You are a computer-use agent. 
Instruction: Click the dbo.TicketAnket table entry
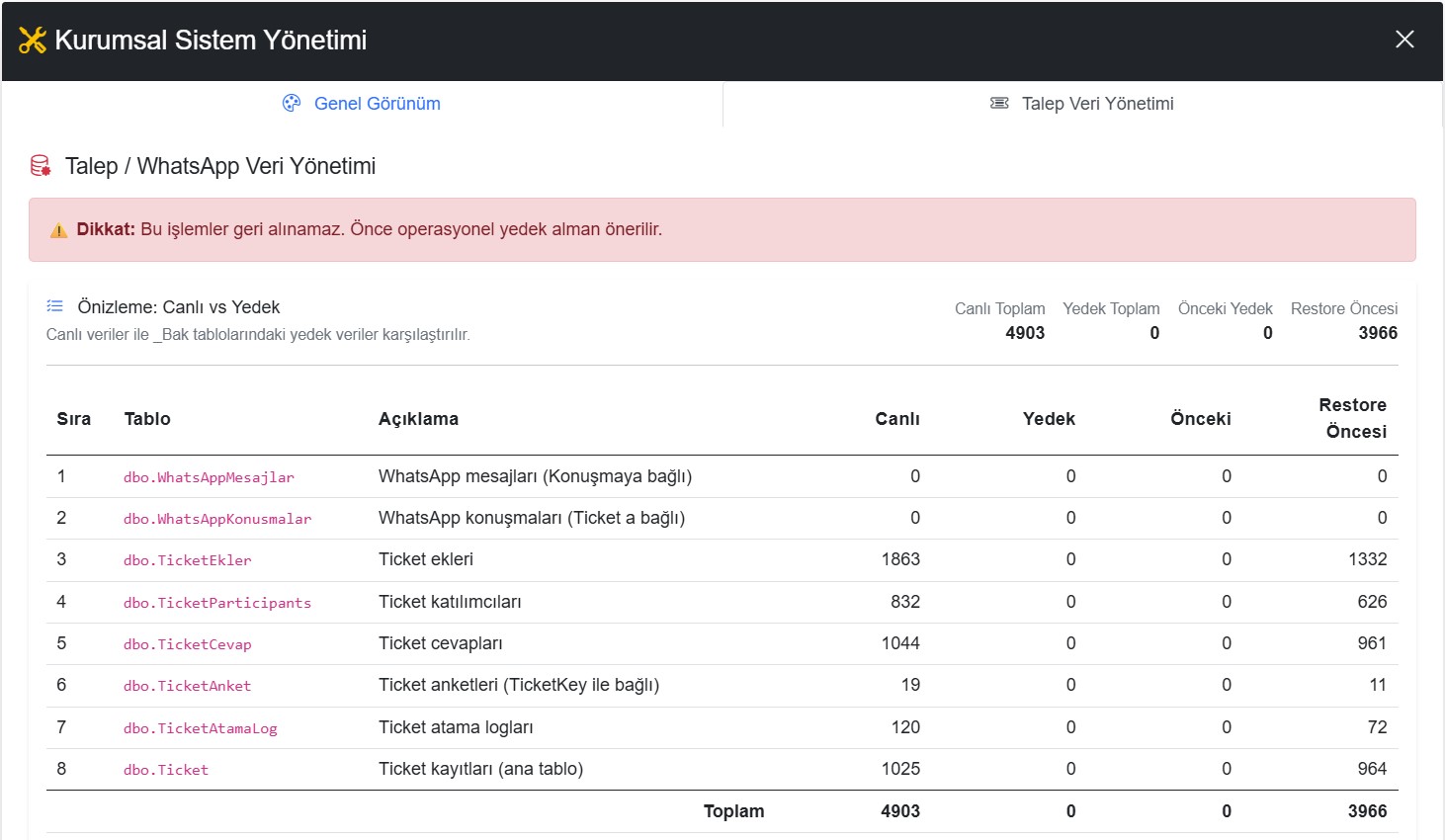(x=188, y=686)
